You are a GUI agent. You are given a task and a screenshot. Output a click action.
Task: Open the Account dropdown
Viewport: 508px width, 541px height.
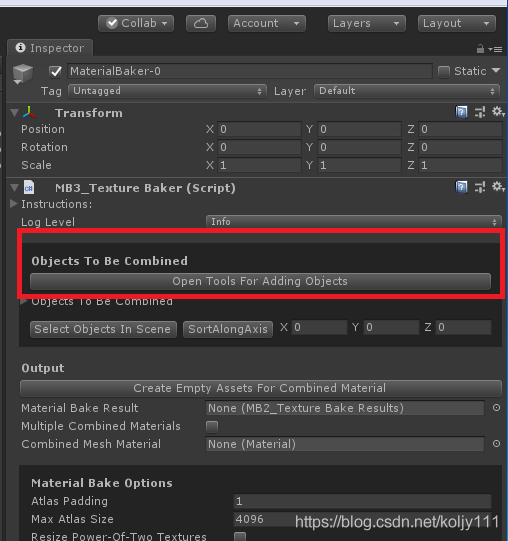267,23
